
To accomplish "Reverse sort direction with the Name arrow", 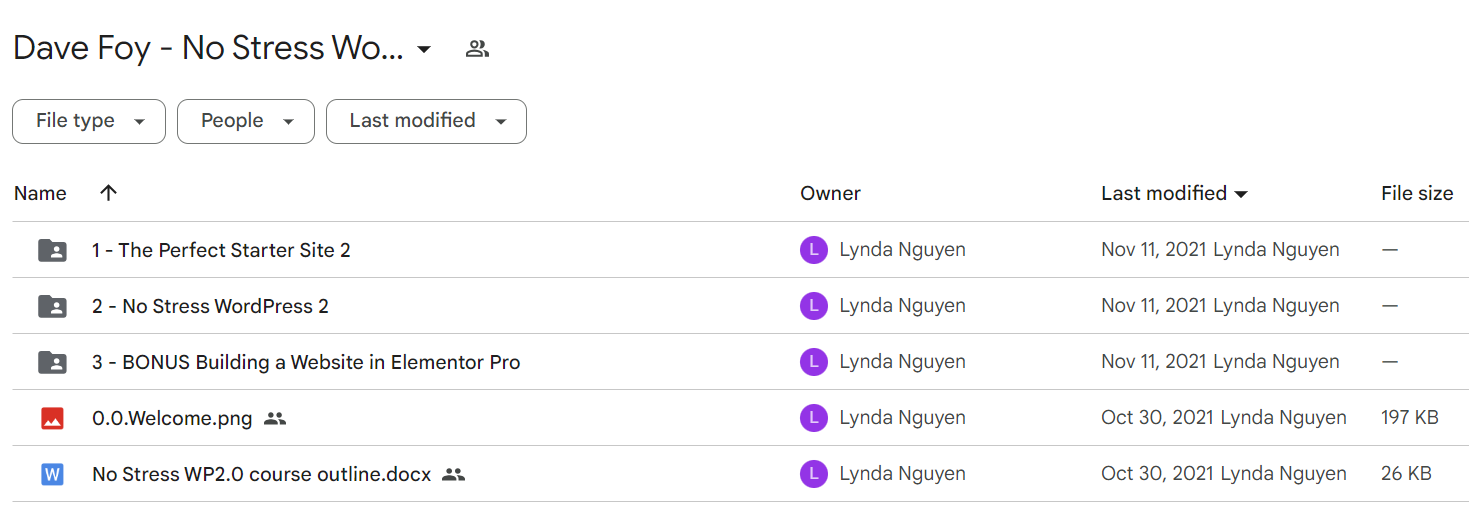I will (x=109, y=193).
